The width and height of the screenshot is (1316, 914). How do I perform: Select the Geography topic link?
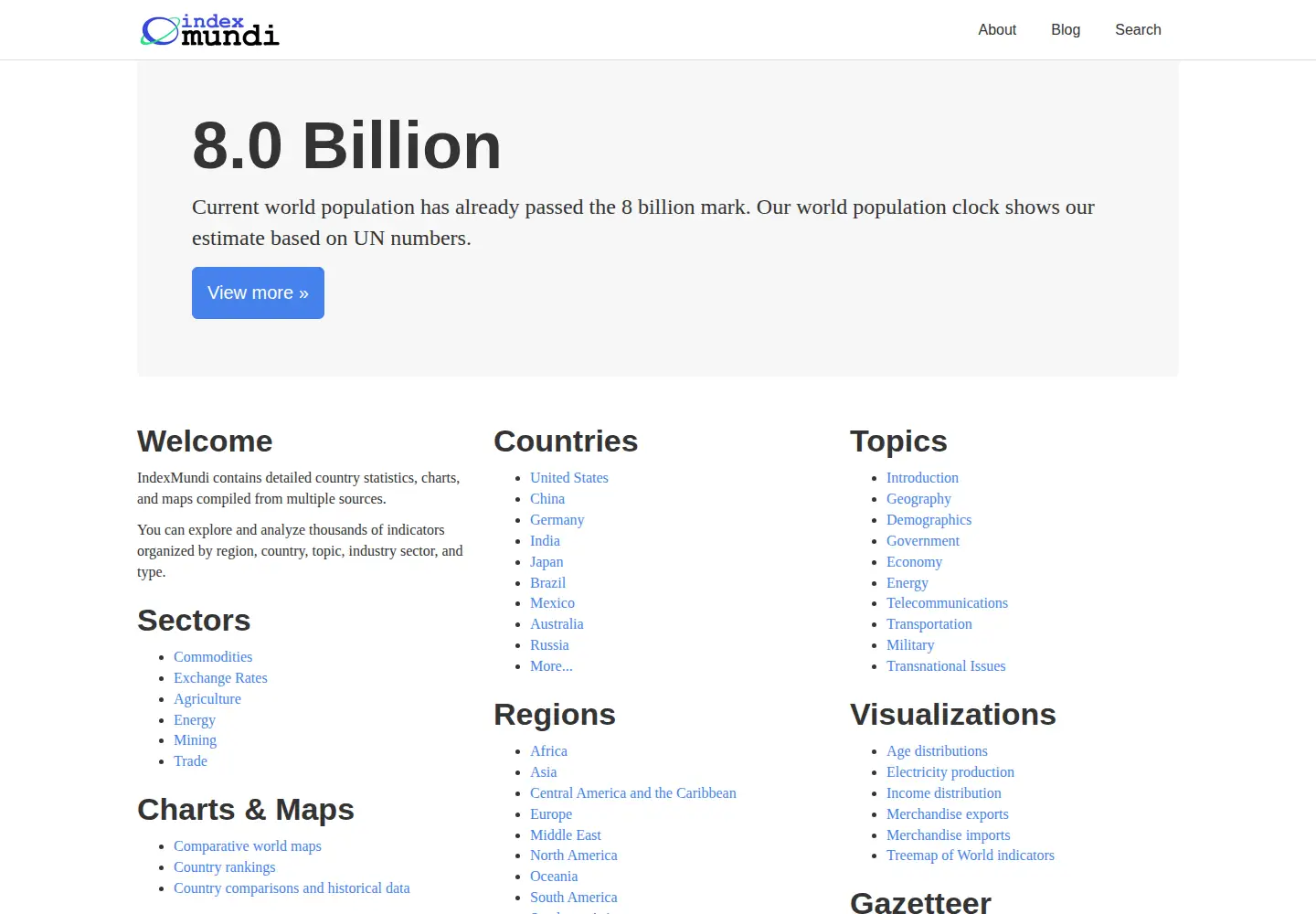(x=918, y=499)
